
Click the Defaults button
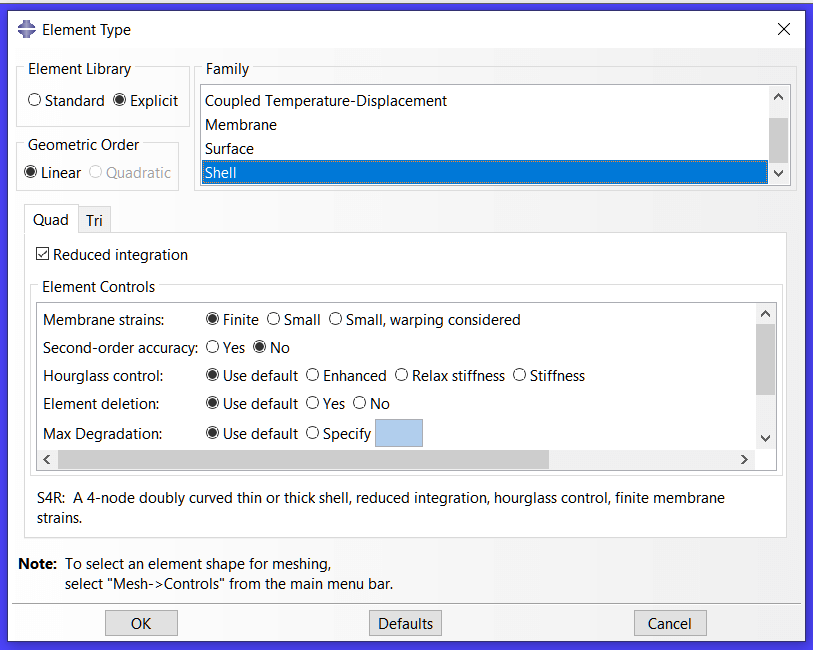coord(405,622)
